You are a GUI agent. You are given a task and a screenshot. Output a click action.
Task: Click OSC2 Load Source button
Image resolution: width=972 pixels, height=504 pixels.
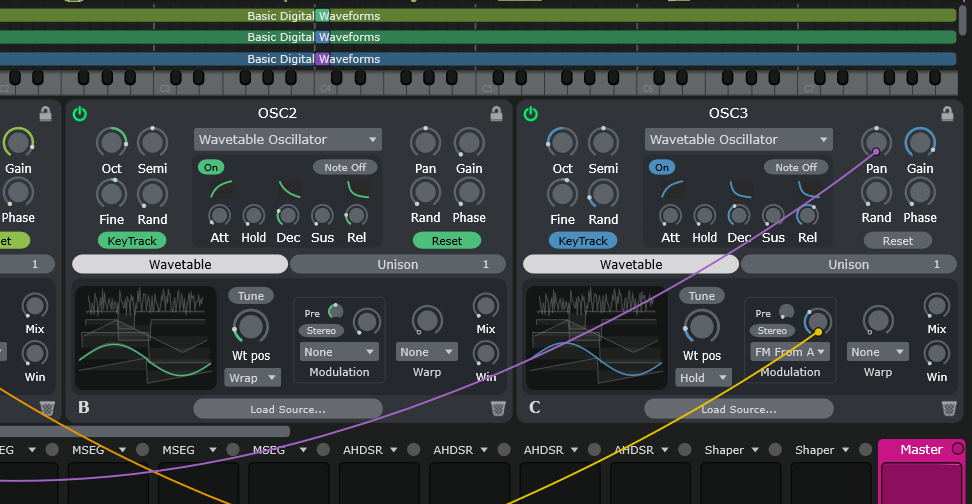click(288, 409)
